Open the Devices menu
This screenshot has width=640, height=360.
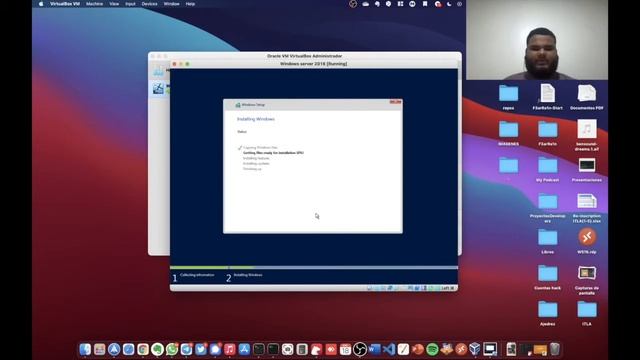(x=149, y=4)
